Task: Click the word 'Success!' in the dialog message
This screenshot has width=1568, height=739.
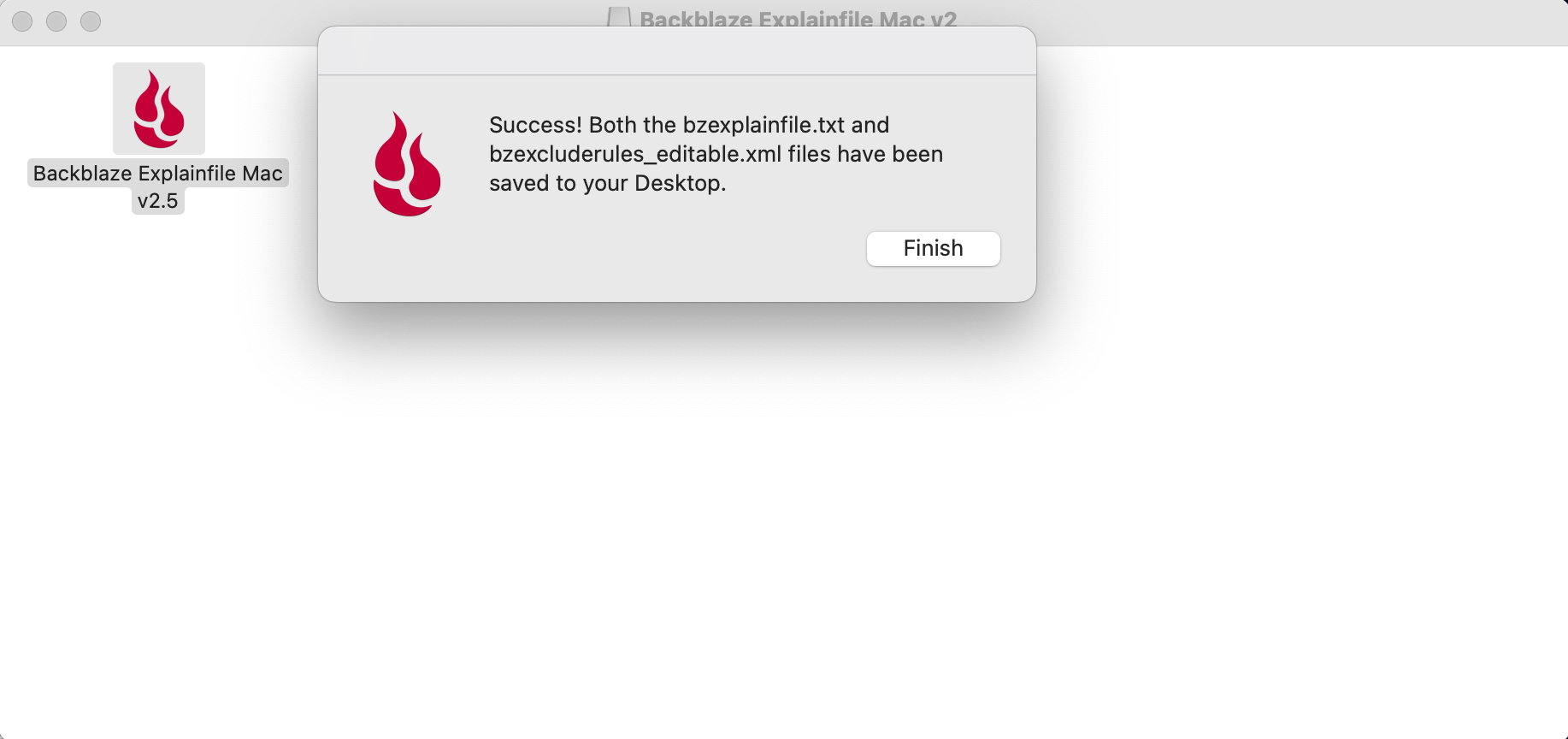Action: tap(536, 125)
